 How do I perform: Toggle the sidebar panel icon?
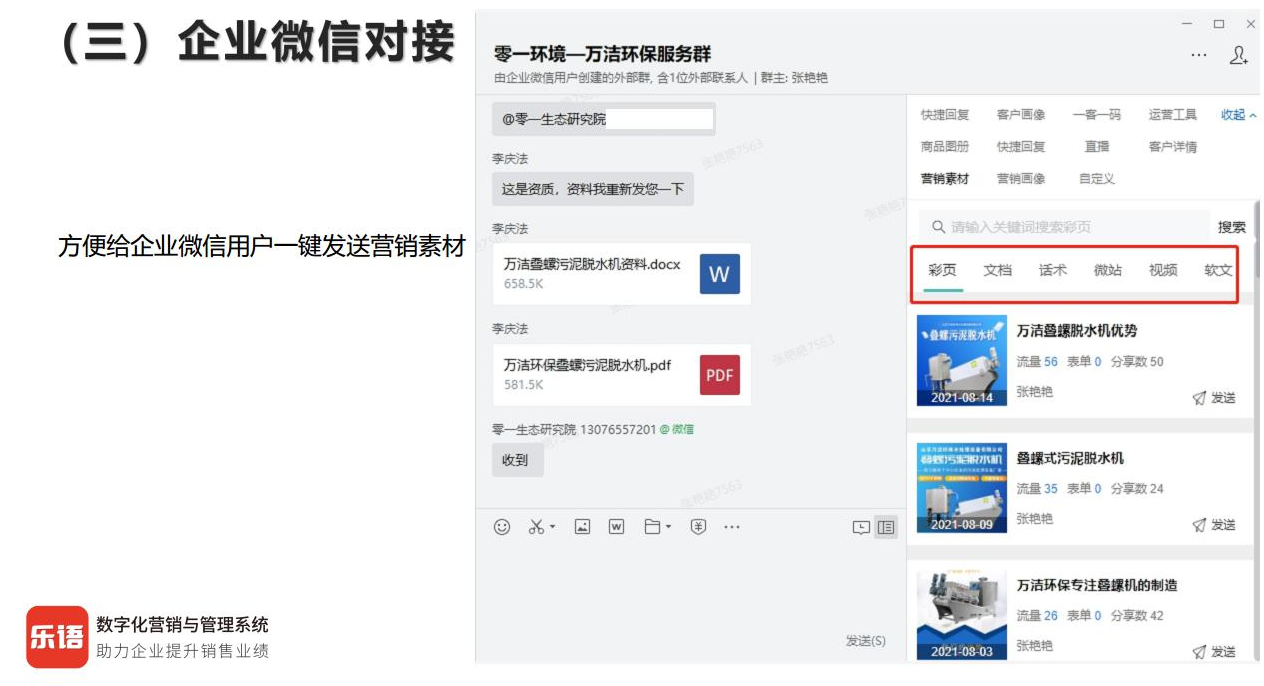point(886,528)
